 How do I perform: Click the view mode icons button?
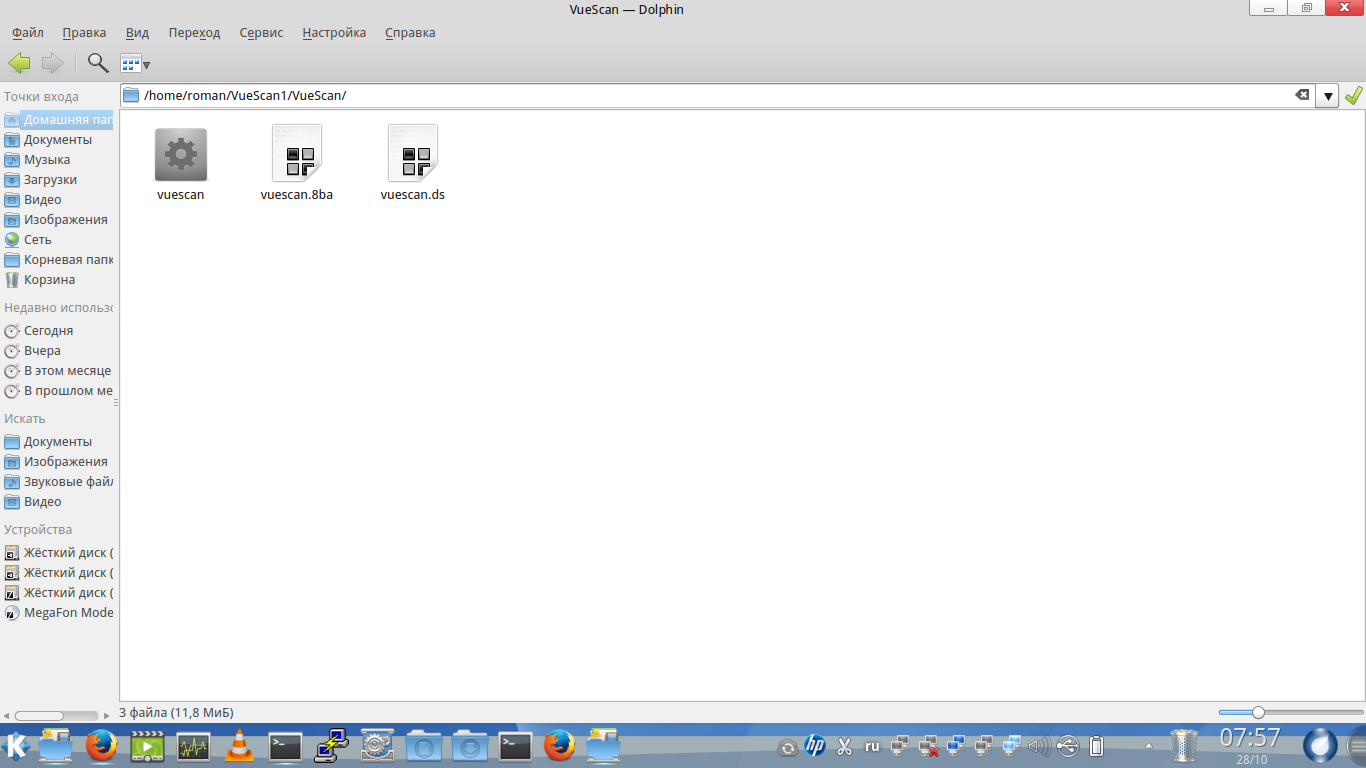[130, 64]
